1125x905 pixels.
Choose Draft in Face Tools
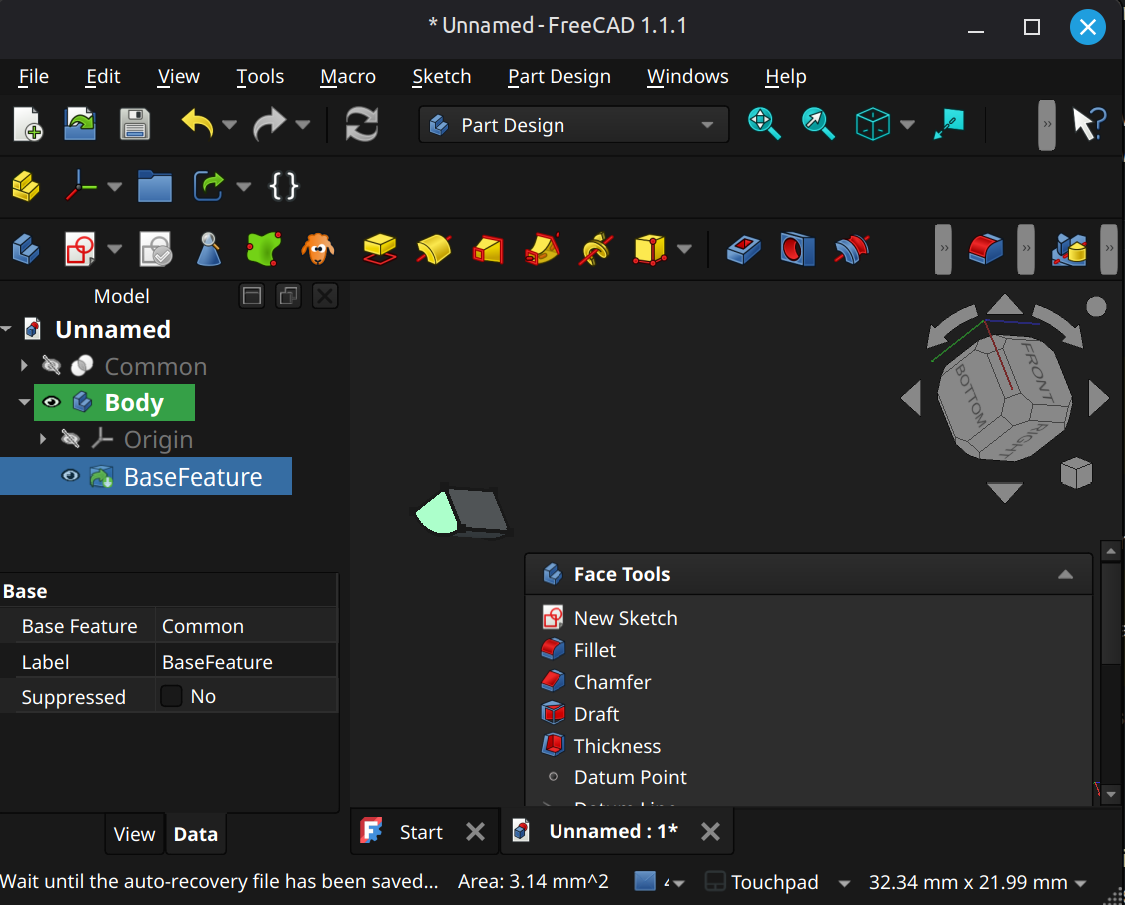pos(596,714)
